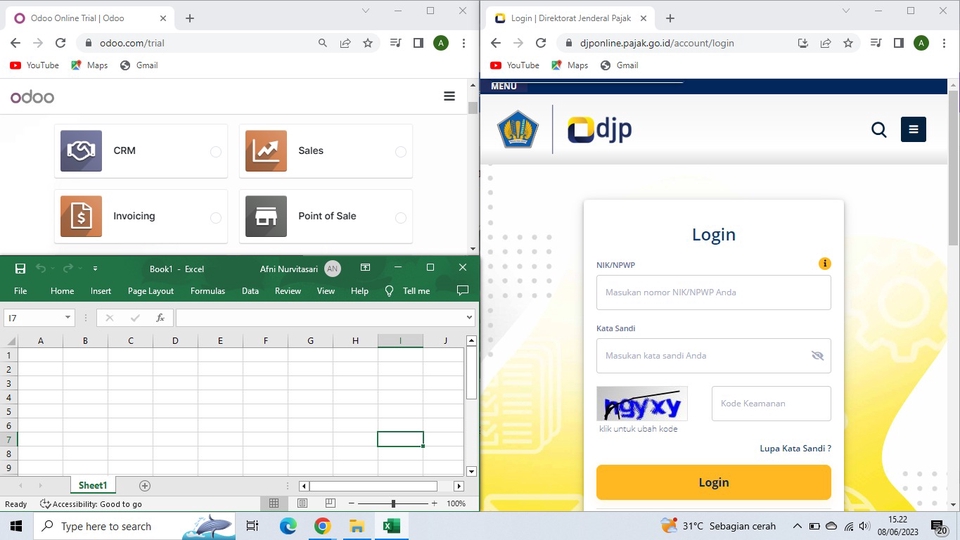Share the Odoo page via share icon
Viewport: 960px width, 540px height.
pyautogui.click(x=345, y=43)
